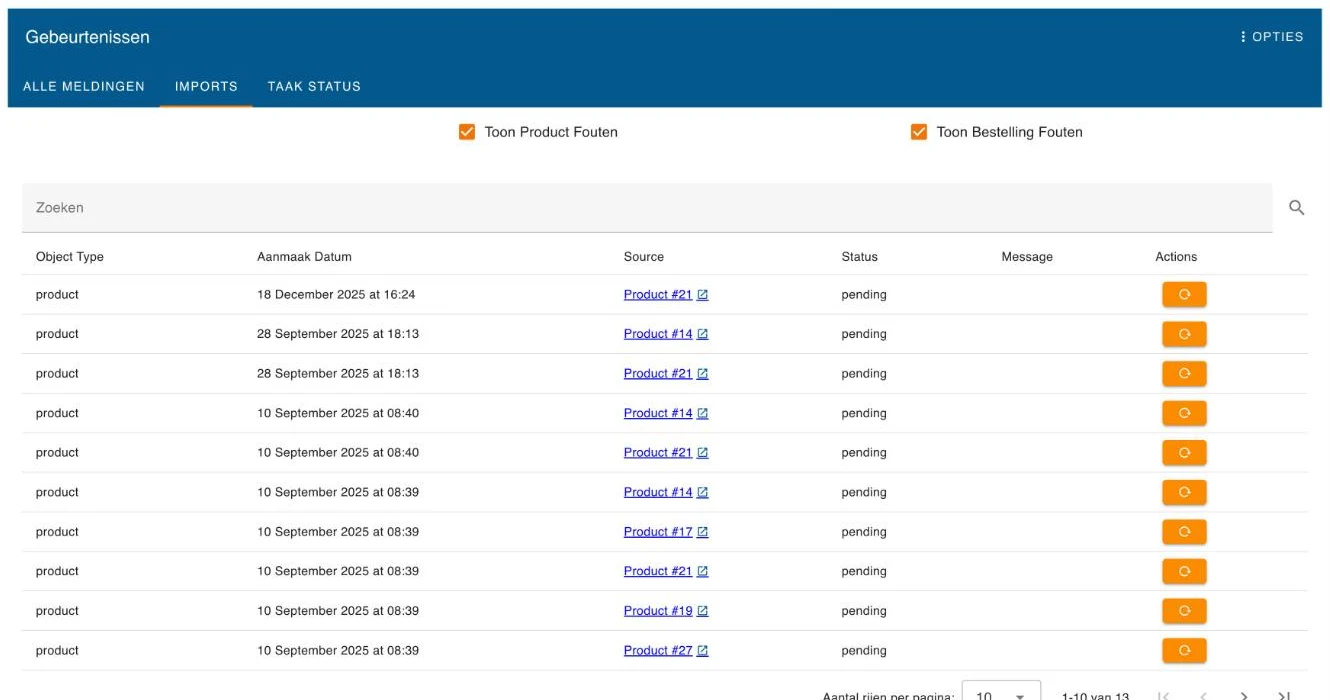This screenshot has height=700, width=1330.
Task: Open Product #21 link dated 10 September 08:39
Action: pyautogui.click(x=658, y=571)
